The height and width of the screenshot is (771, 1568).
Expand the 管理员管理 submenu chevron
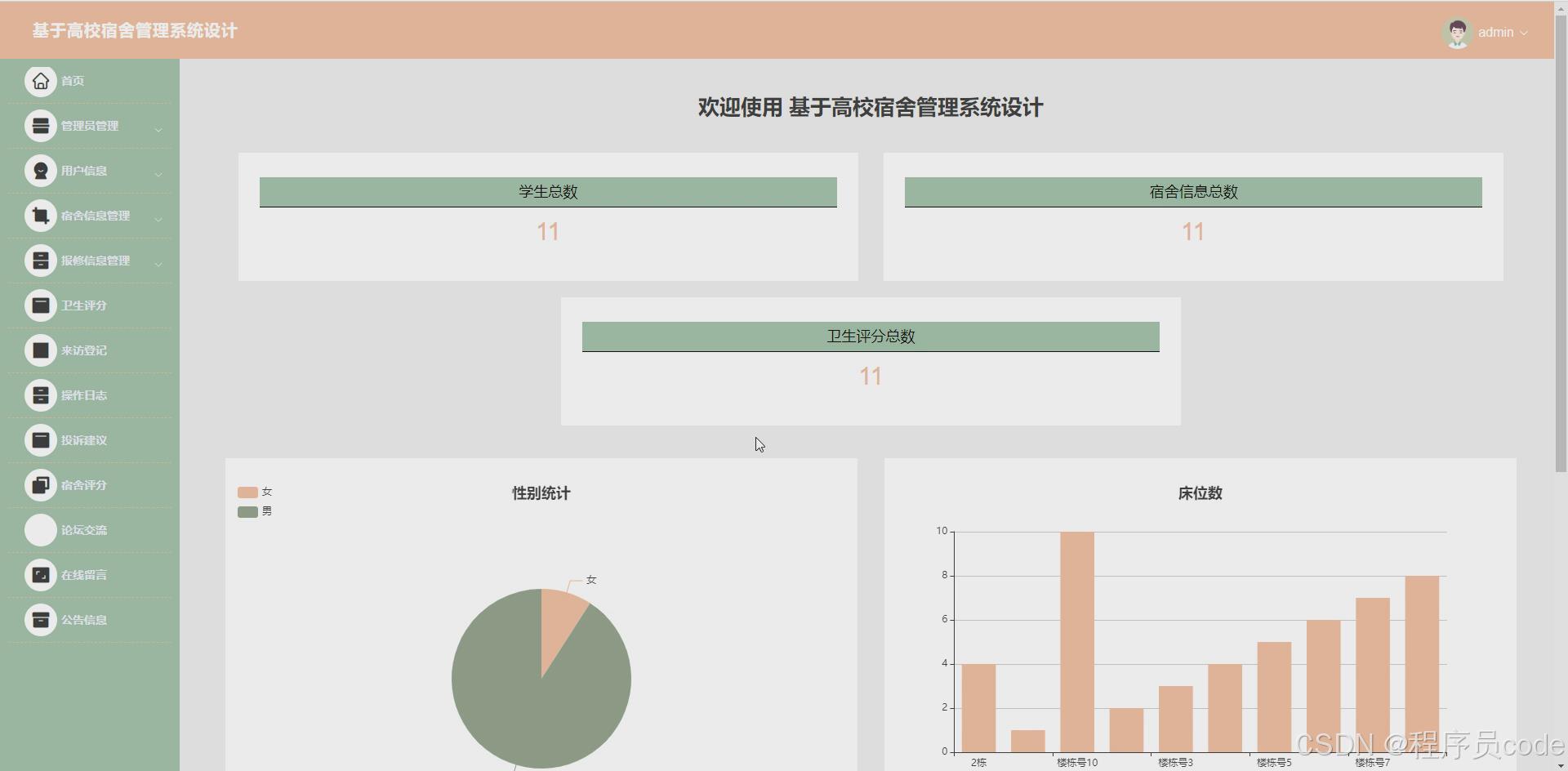coord(158,129)
